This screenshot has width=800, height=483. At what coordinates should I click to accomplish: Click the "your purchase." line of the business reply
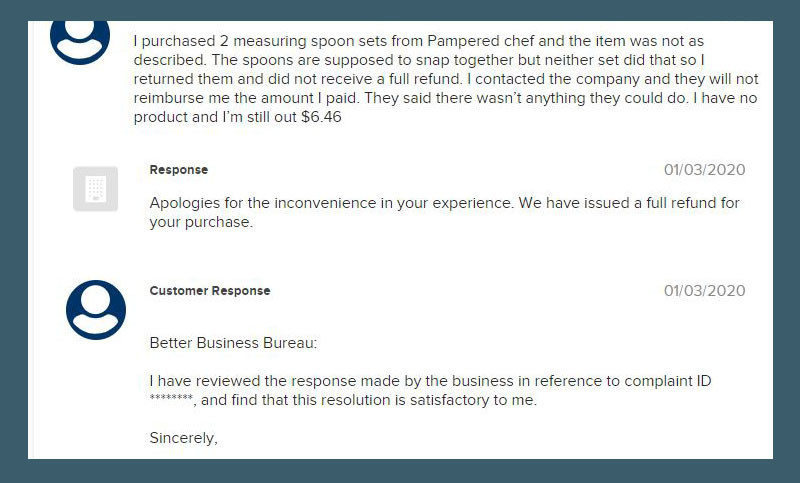(x=201, y=222)
